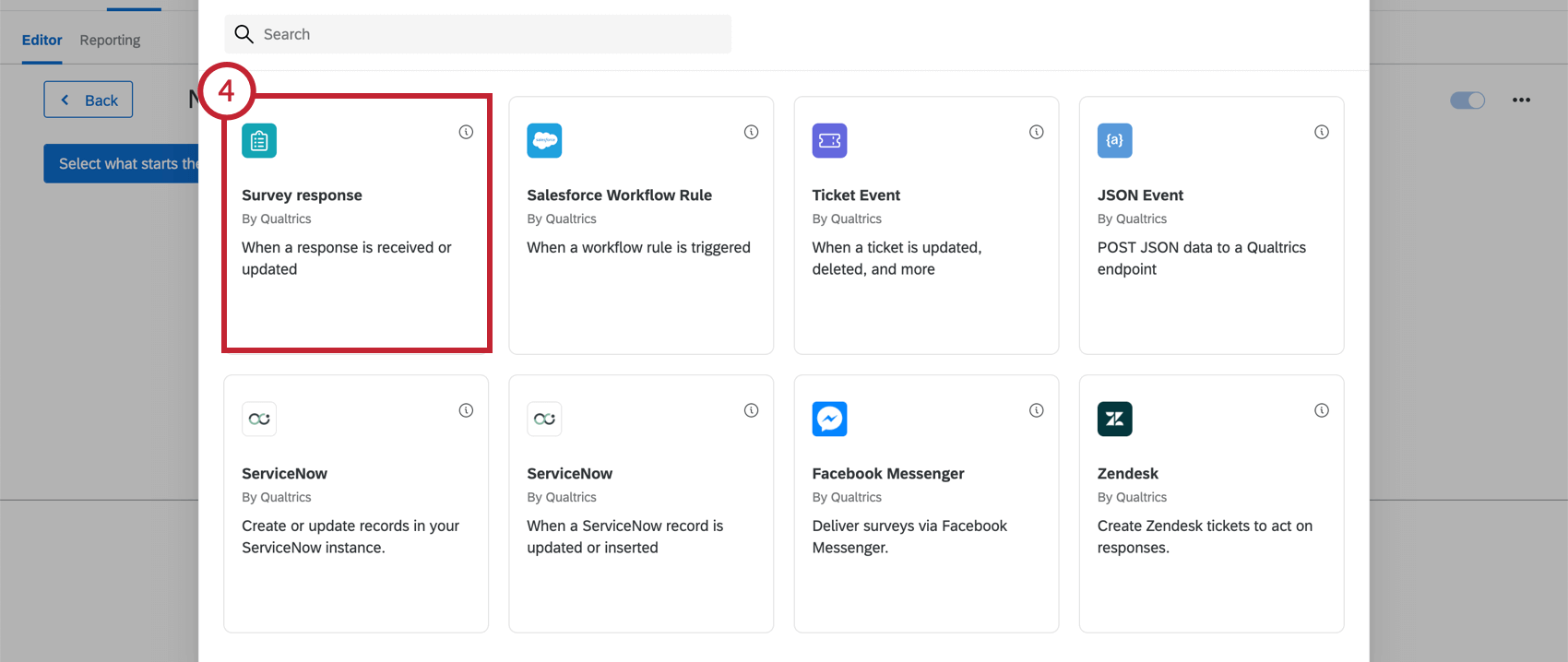
Task: Choose the Salesforce Workflow Rule title
Action: [619, 195]
